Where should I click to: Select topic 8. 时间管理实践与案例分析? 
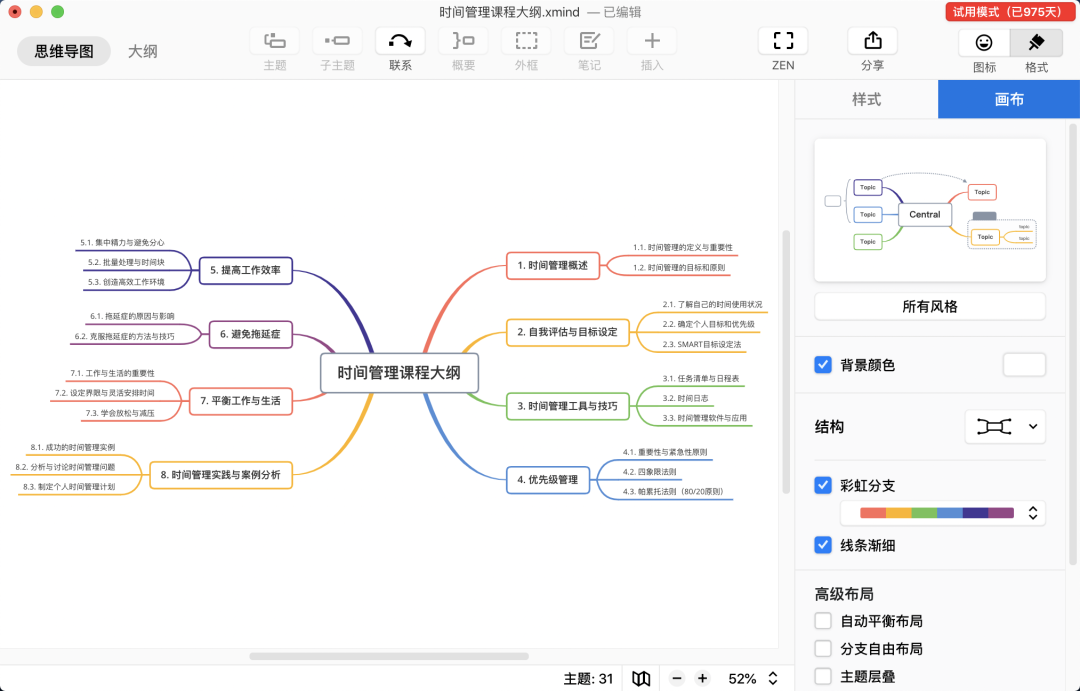point(220,475)
